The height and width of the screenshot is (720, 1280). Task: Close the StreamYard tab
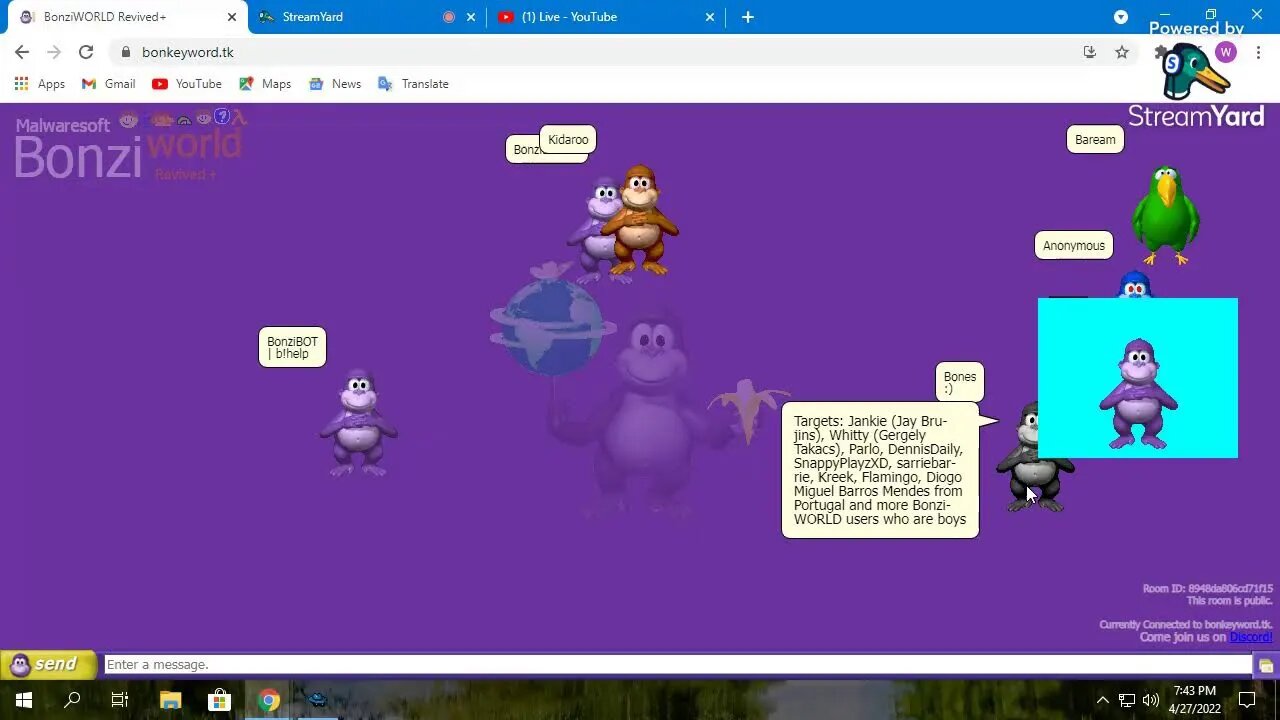point(471,17)
